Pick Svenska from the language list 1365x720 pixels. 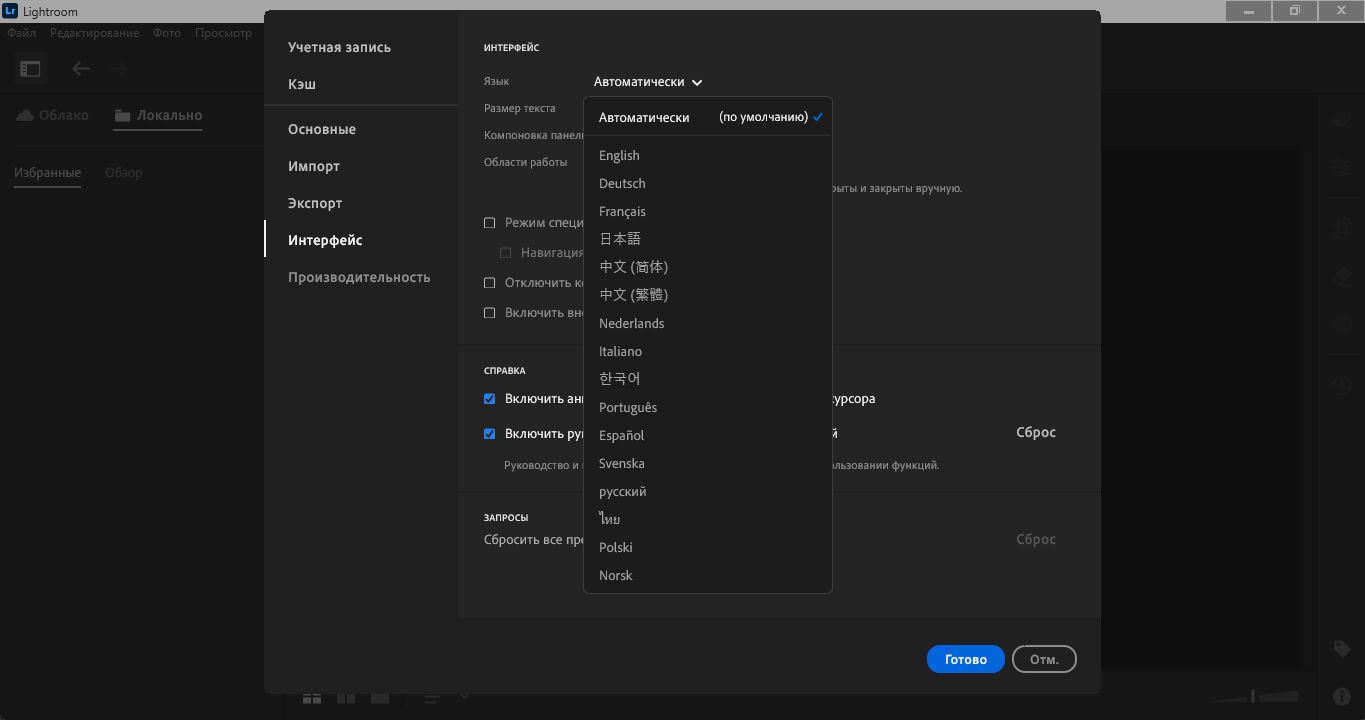pos(708,463)
